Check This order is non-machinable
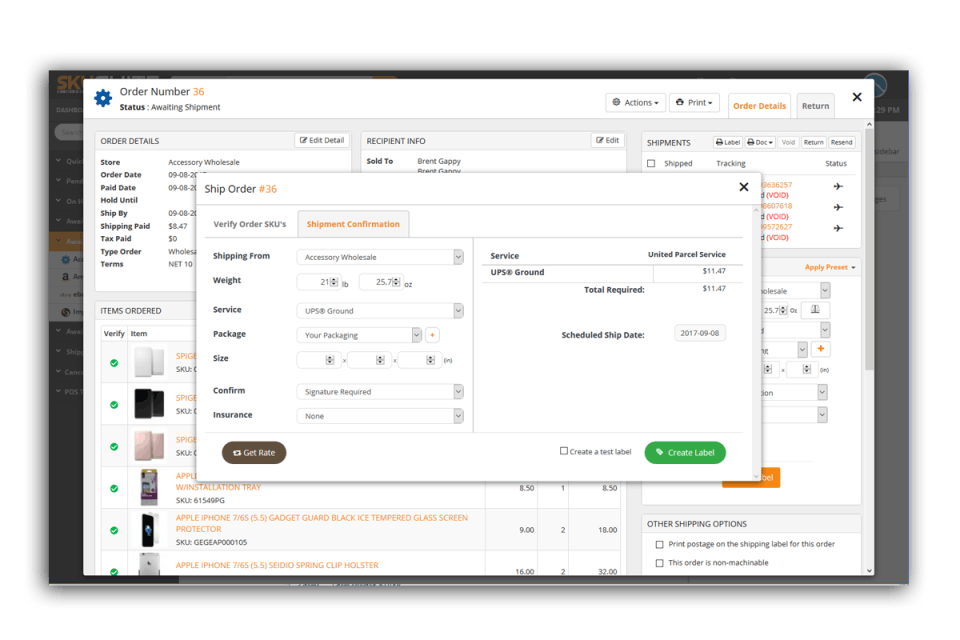Viewport: 960px width, 640px height. tap(659, 563)
